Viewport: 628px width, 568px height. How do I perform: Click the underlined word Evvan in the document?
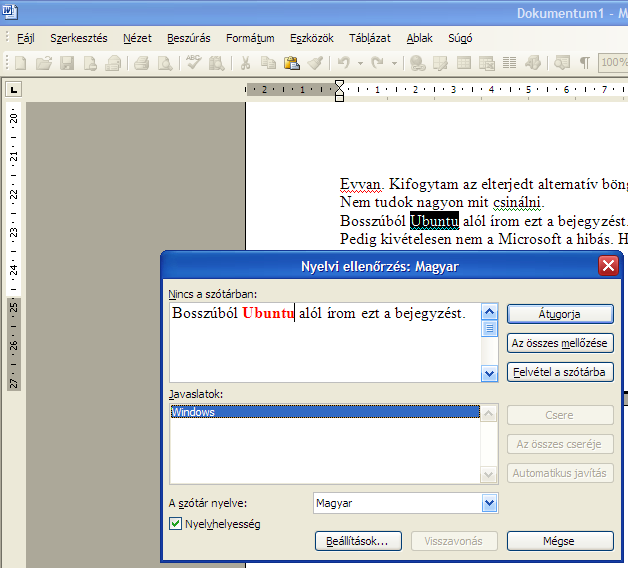click(x=360, y=185)
